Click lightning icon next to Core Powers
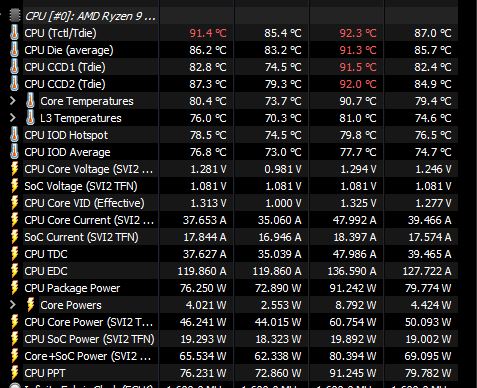The image size is (477, 388). point(30,305)
